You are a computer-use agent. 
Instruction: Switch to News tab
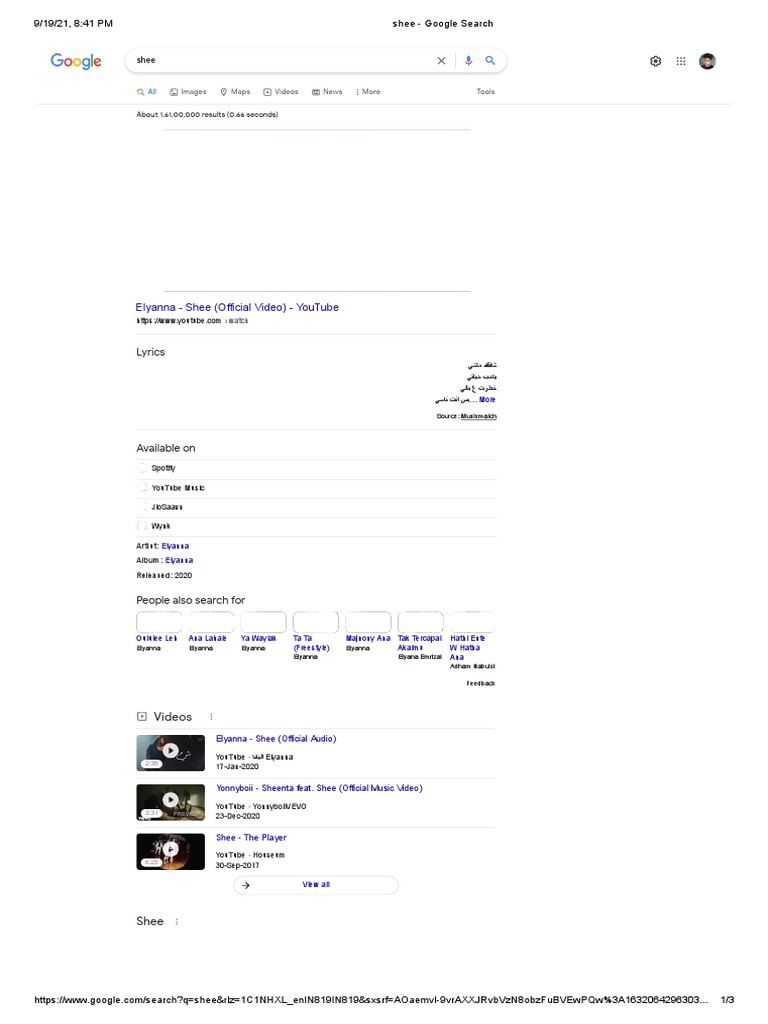point(327,92)
